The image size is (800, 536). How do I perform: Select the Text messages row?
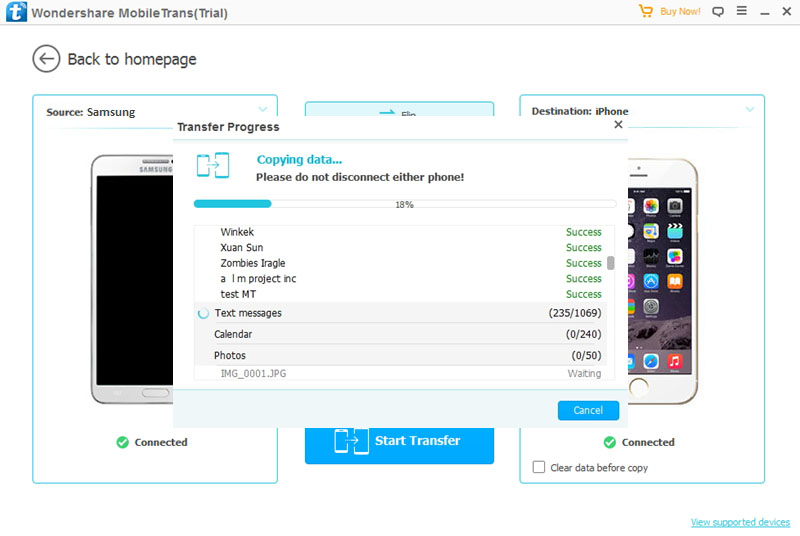pos(399,313)
